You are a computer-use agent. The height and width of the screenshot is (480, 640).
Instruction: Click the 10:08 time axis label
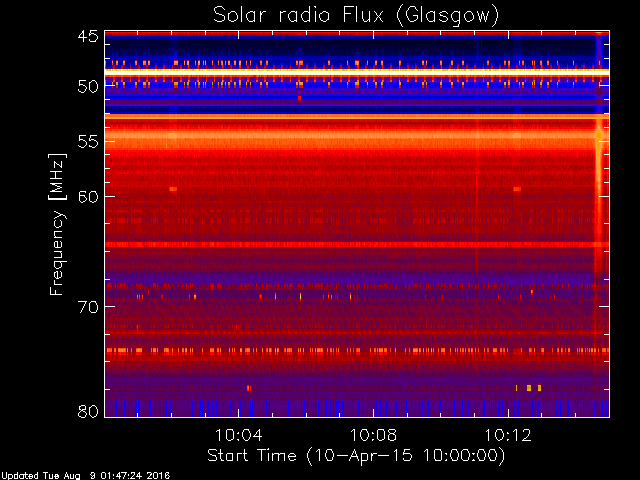click(373, 435)
